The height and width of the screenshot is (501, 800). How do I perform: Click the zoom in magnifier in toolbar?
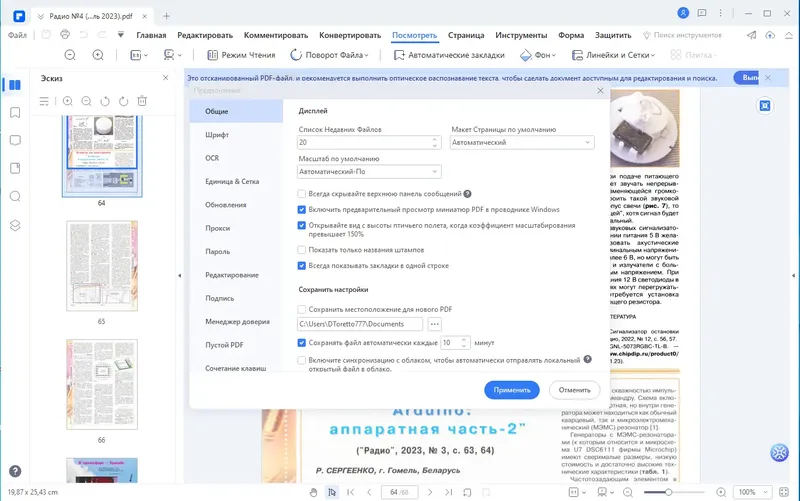click(x=98, y=55)
